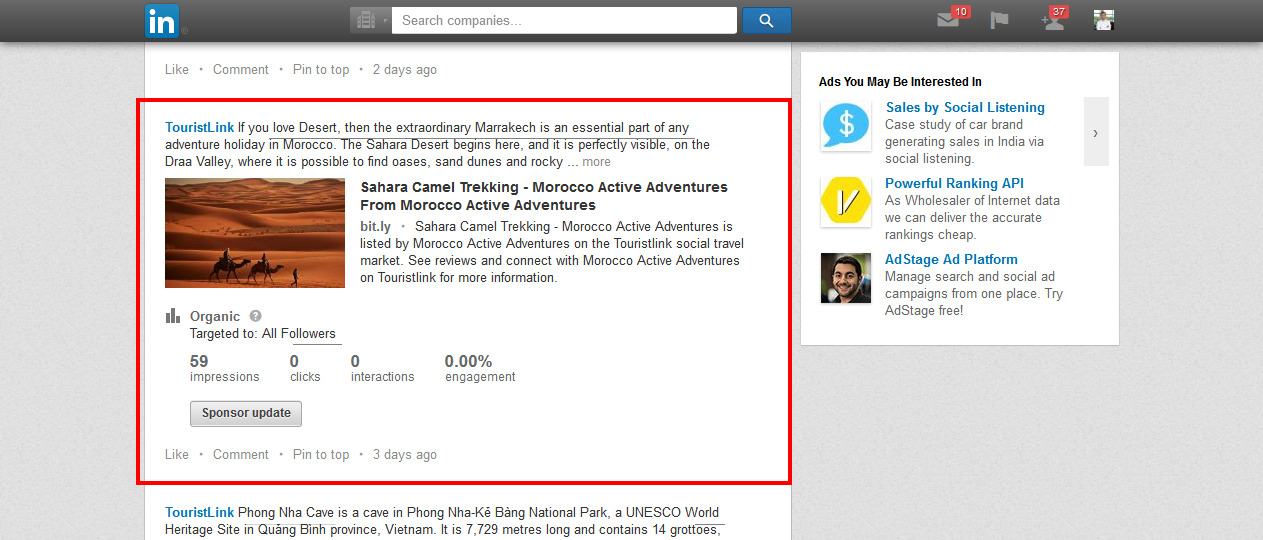
Task: Comment on the post from 3 days ago
Action: coord(241,454)
